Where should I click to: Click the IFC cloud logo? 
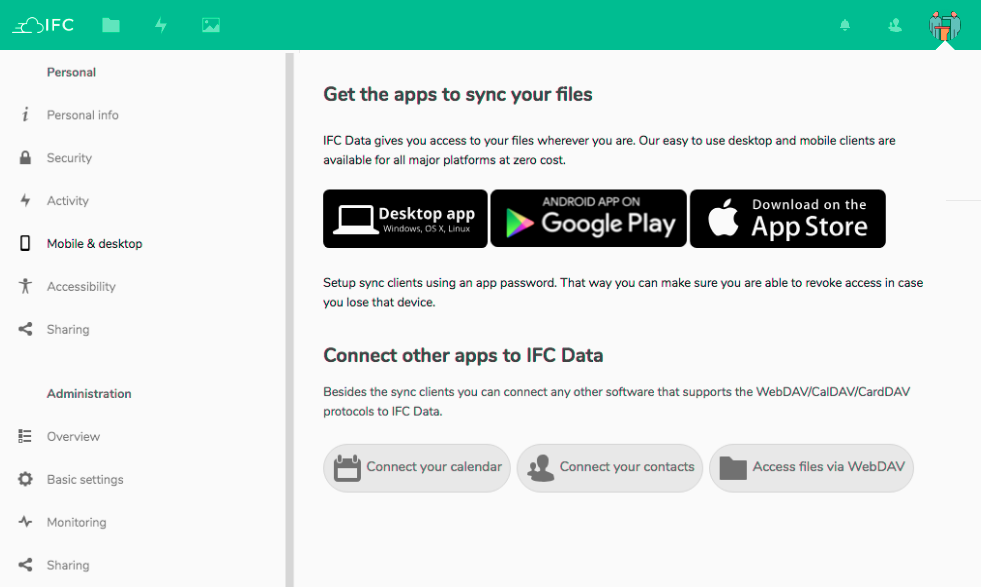[x=43, y=25]
